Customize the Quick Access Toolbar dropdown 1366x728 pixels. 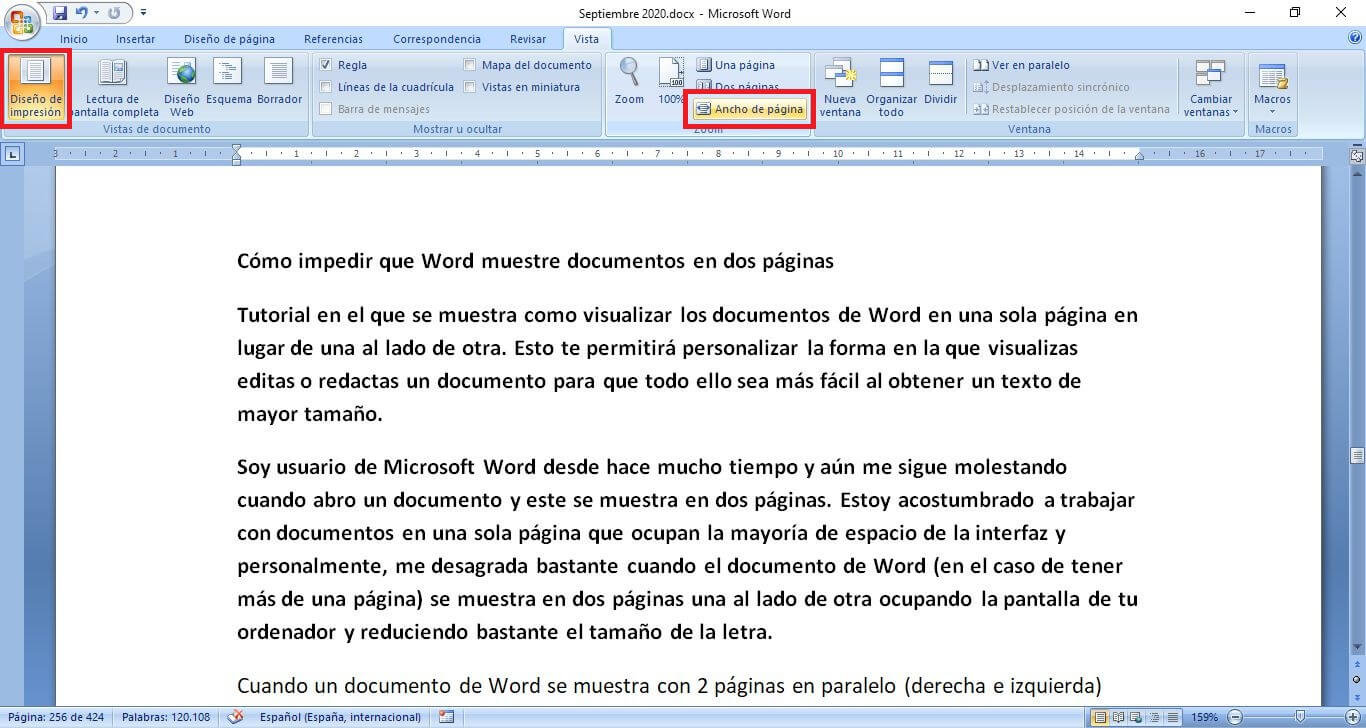tap(143, 13)
